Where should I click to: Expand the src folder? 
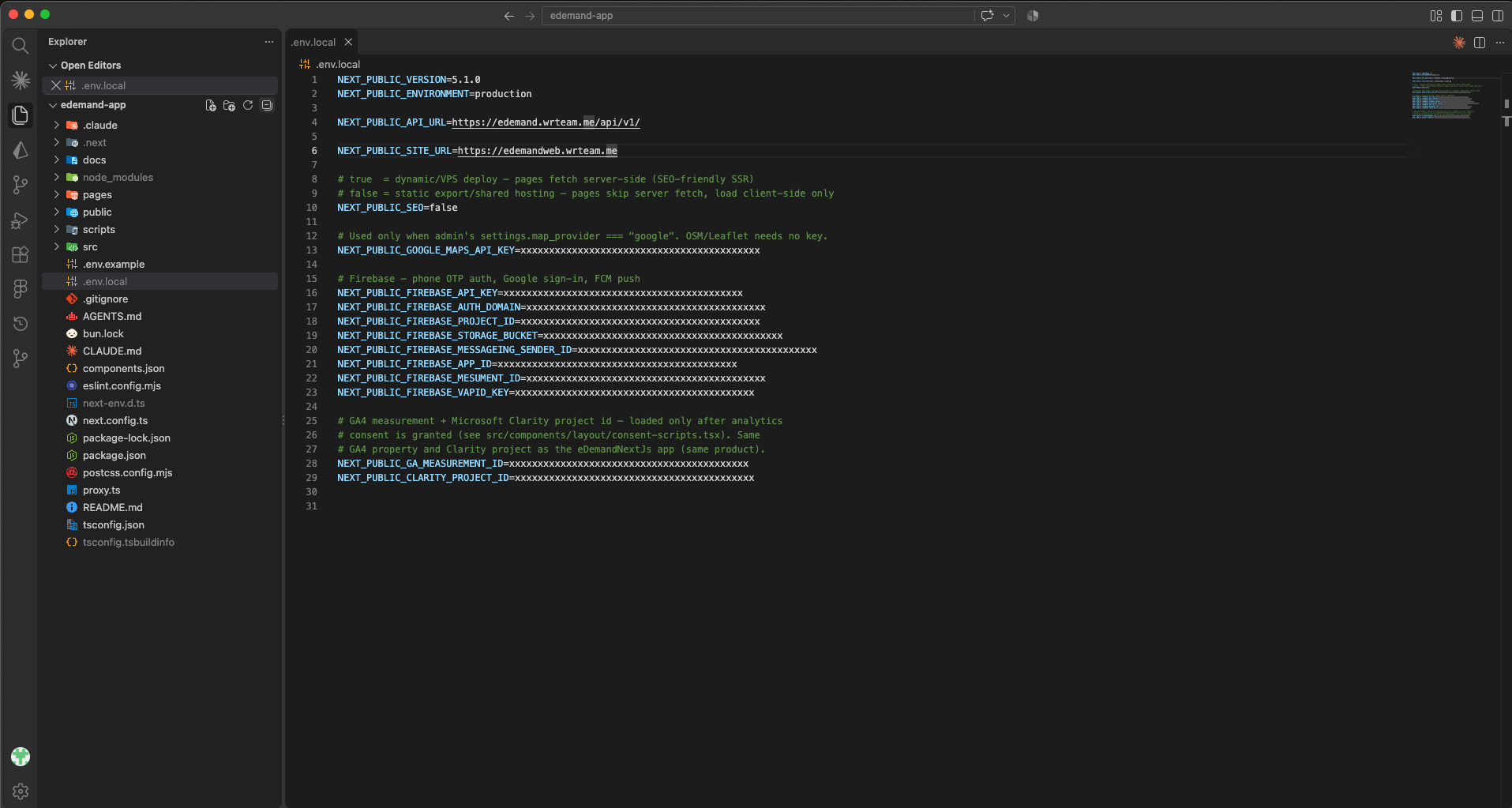[57, 246]
